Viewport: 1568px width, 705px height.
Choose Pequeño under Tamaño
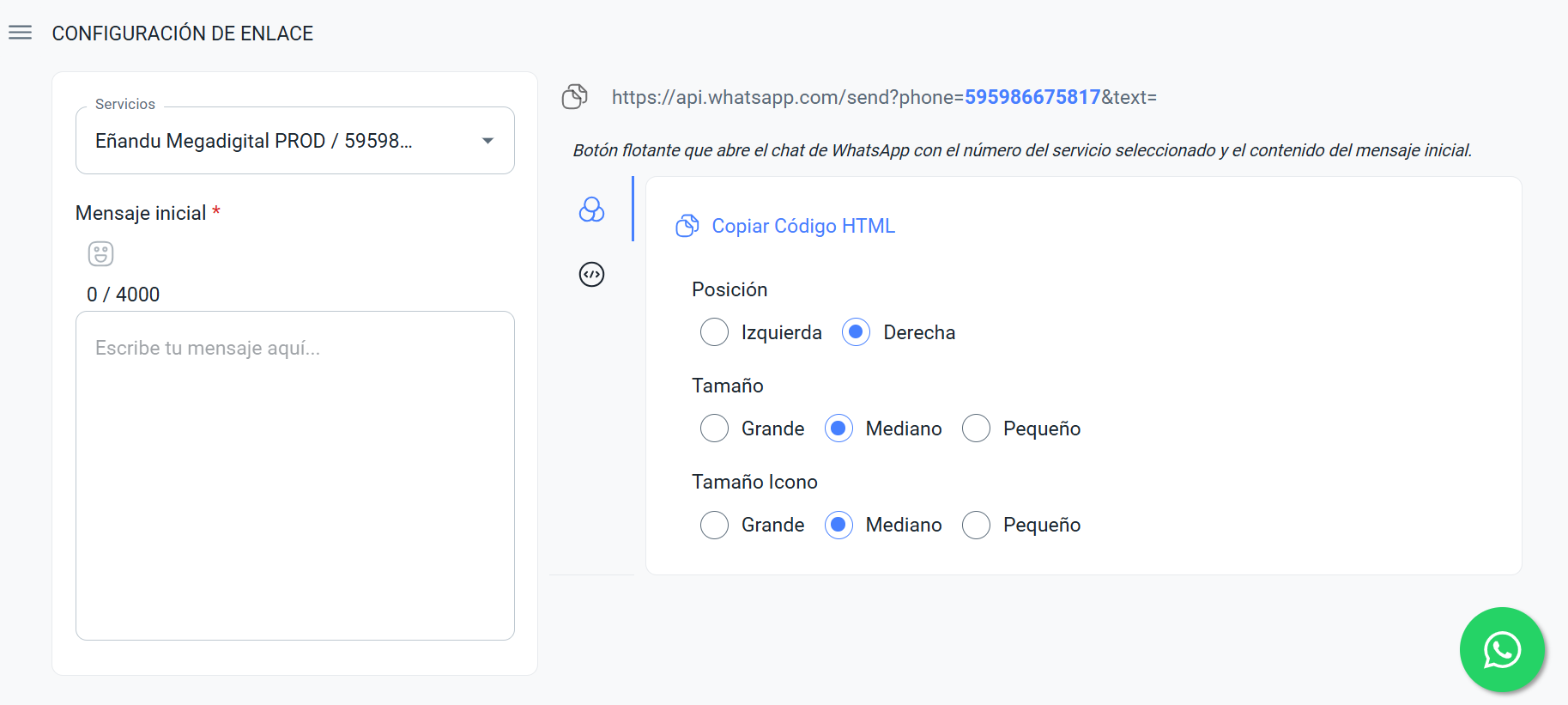976,428
